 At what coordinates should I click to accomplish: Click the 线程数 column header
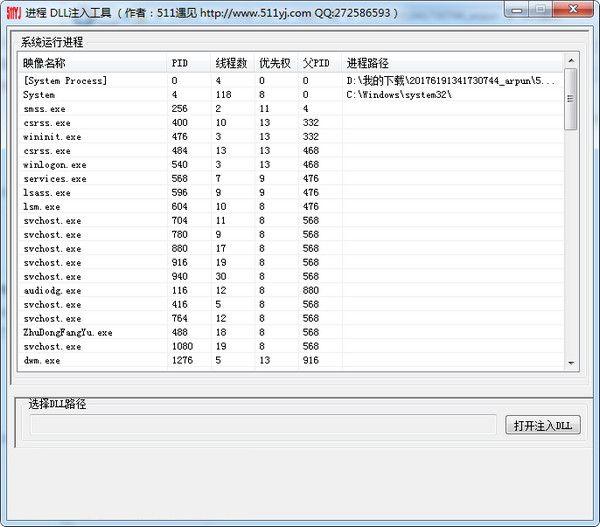[231, 63]
